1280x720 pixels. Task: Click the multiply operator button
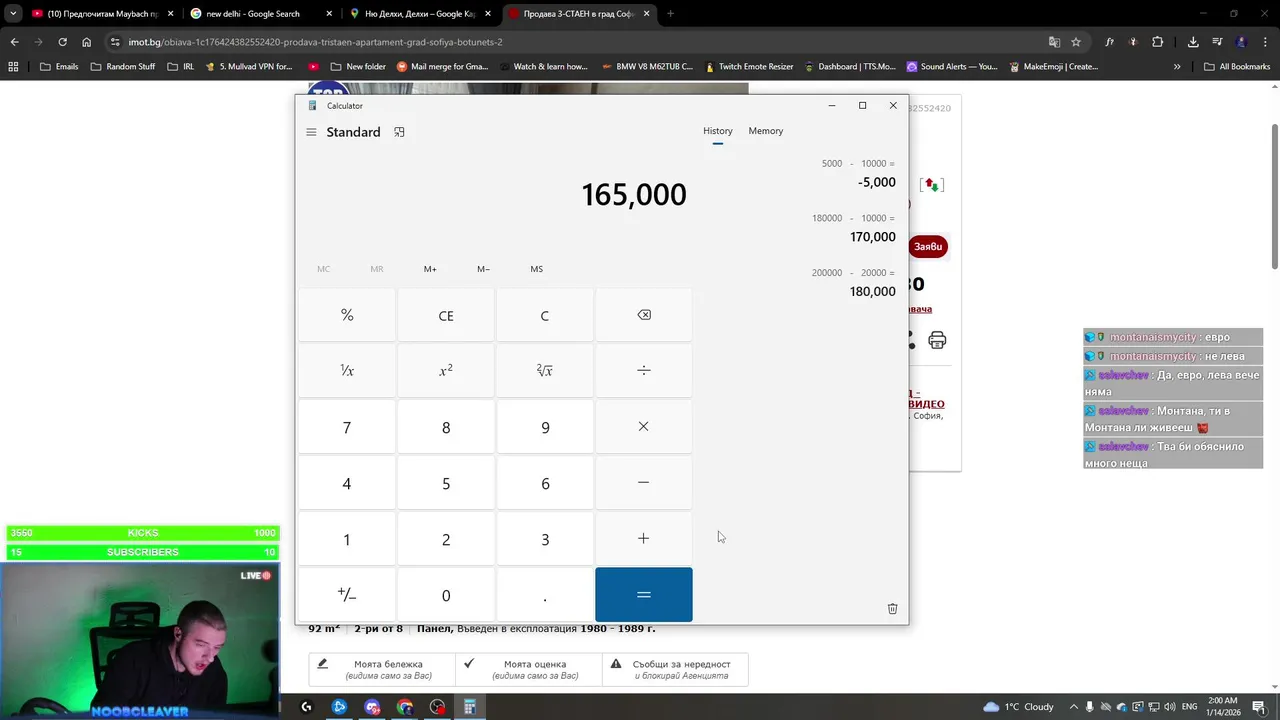pyautogui.click(x=644, y=427)
